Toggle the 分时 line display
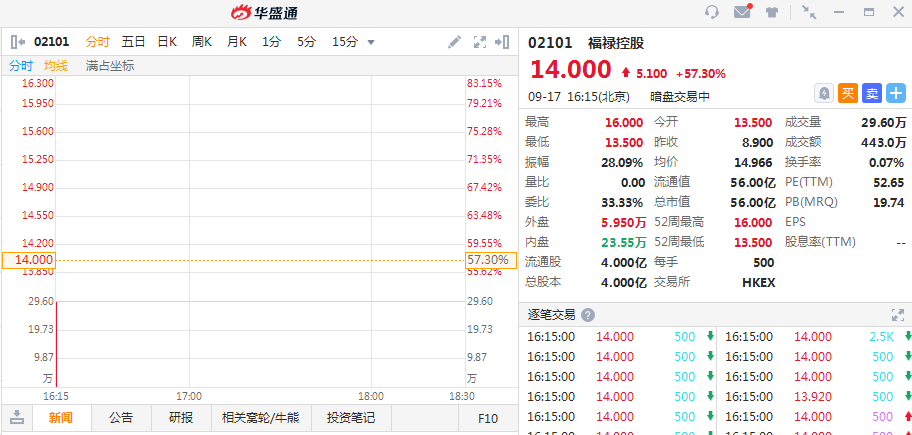Screen dimensions: 912x435 [x=21, y=66]
